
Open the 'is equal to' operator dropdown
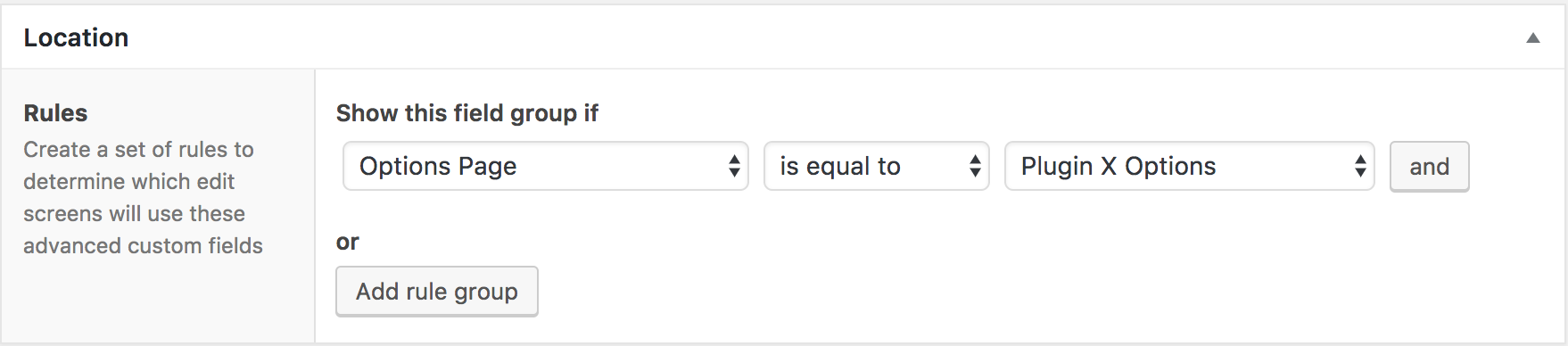pyautogui.click(x=876, y=166)
